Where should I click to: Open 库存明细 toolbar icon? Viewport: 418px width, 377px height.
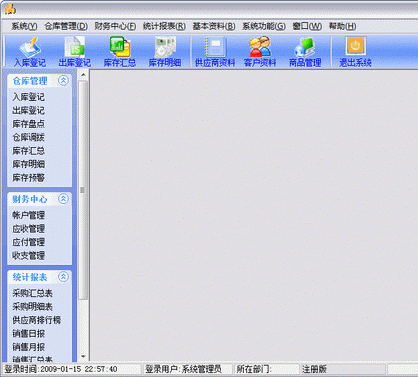(x=165, y=52)
